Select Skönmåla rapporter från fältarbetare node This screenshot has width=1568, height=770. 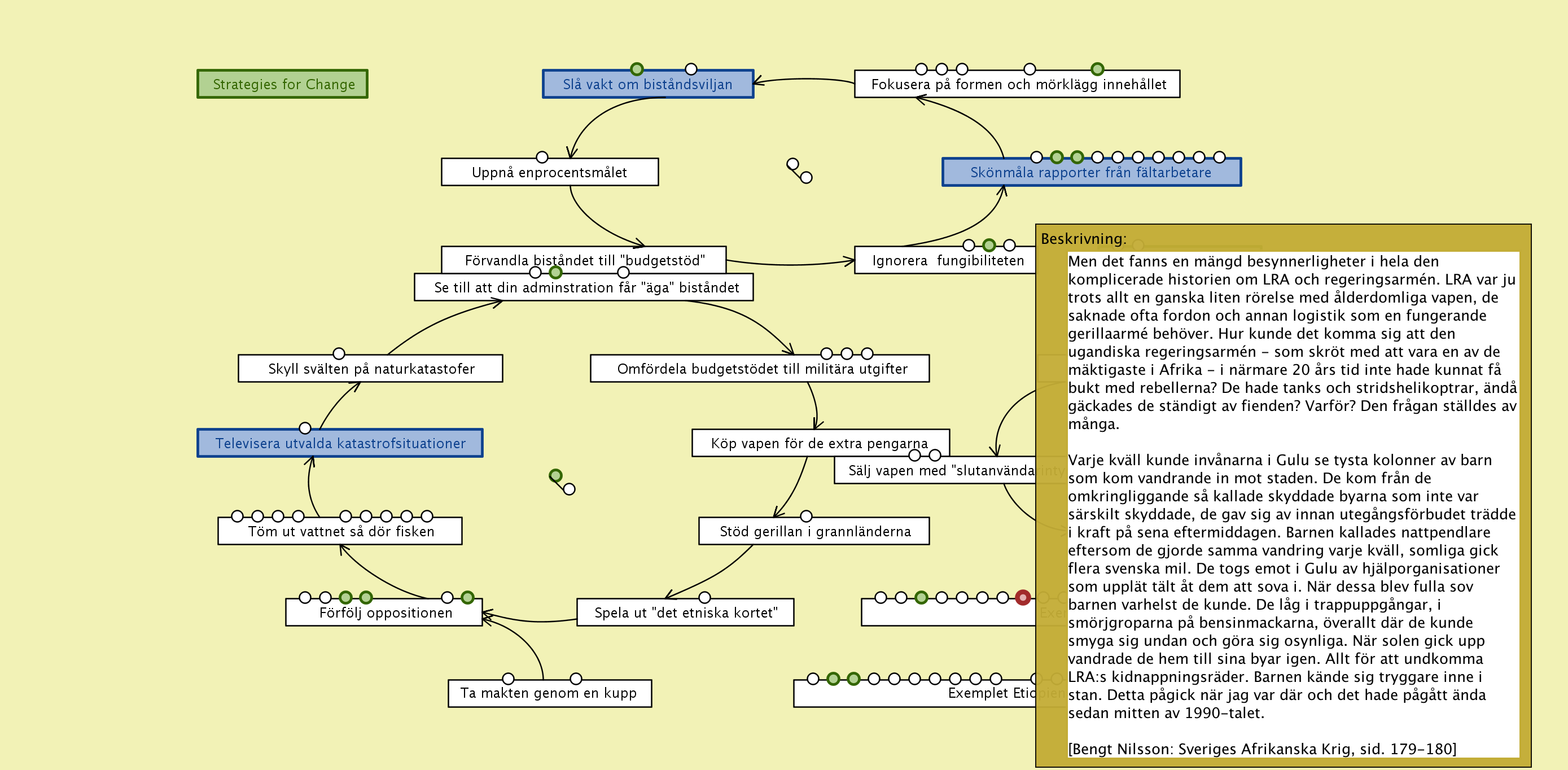coord(1091,173)
